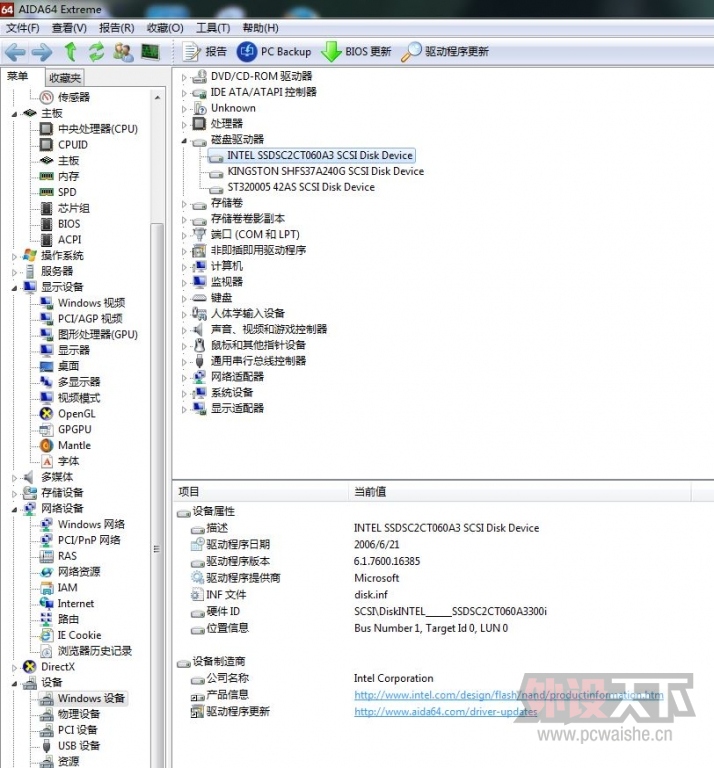Expand the 操作系统 tree node
This screenshot has height=768, width=714.
(x=14, y=256)
